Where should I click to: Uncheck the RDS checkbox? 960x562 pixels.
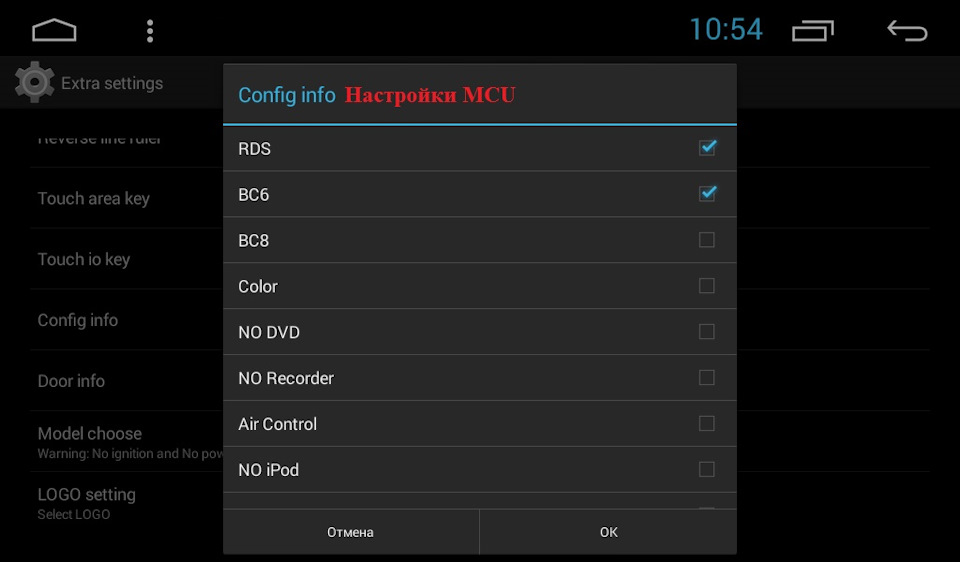coord(707,148)
